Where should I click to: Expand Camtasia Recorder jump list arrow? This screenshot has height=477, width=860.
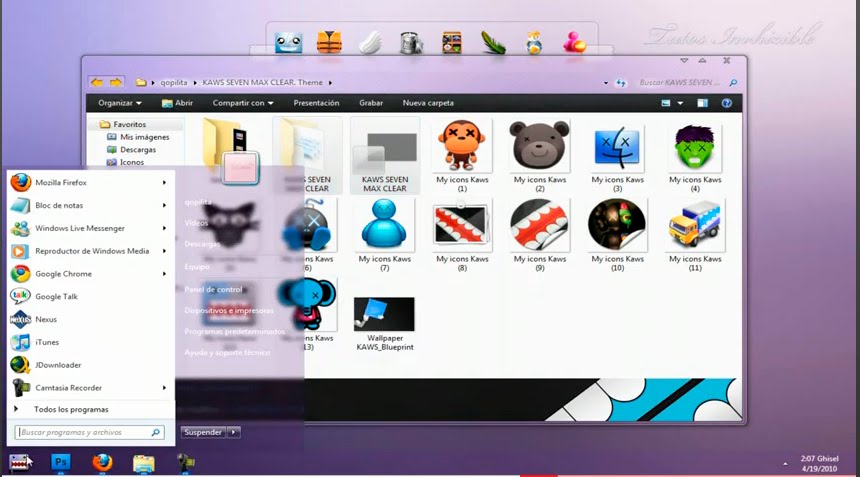[164, 388]
